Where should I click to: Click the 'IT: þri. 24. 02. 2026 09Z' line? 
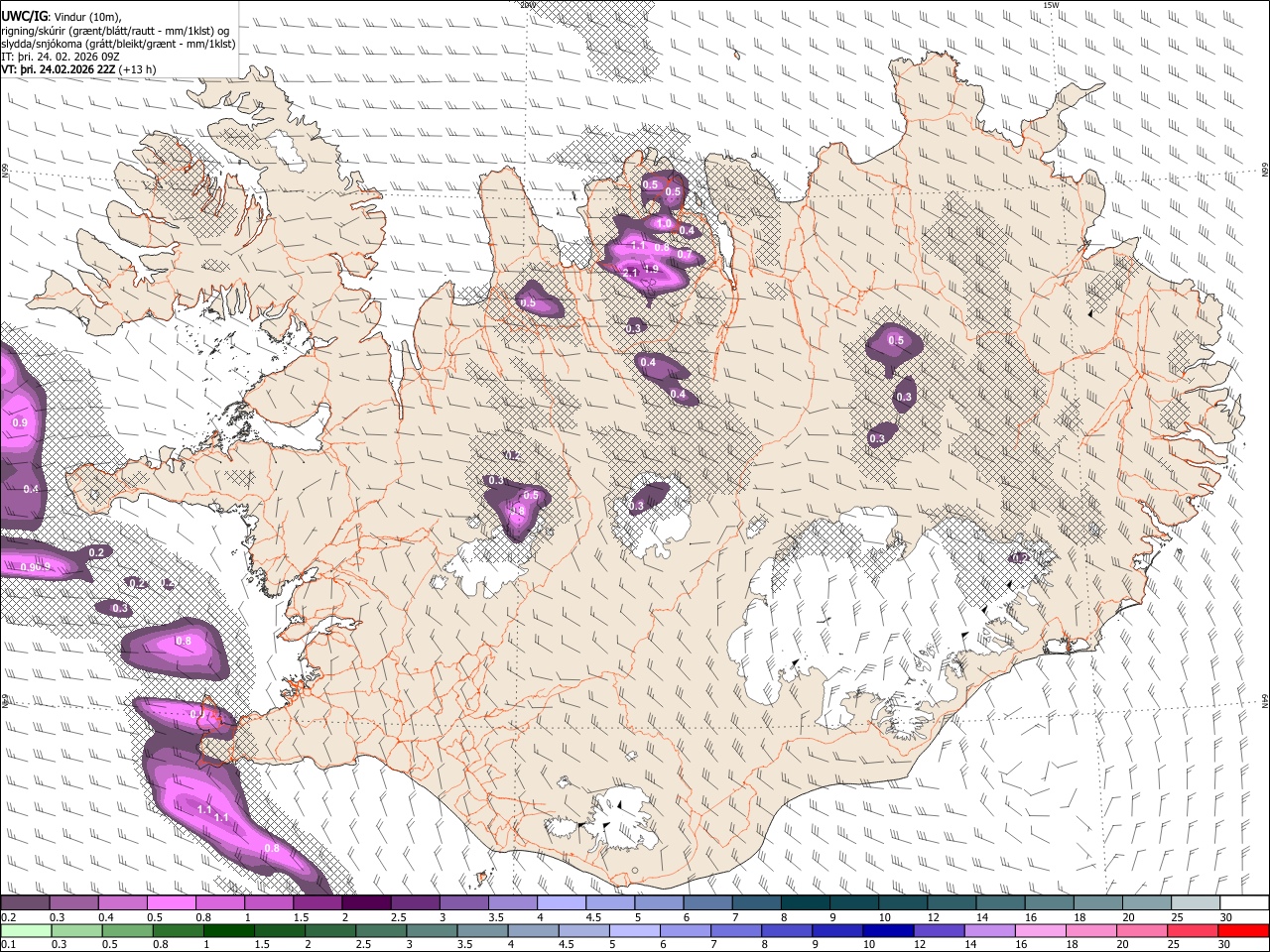click(61, 58)
